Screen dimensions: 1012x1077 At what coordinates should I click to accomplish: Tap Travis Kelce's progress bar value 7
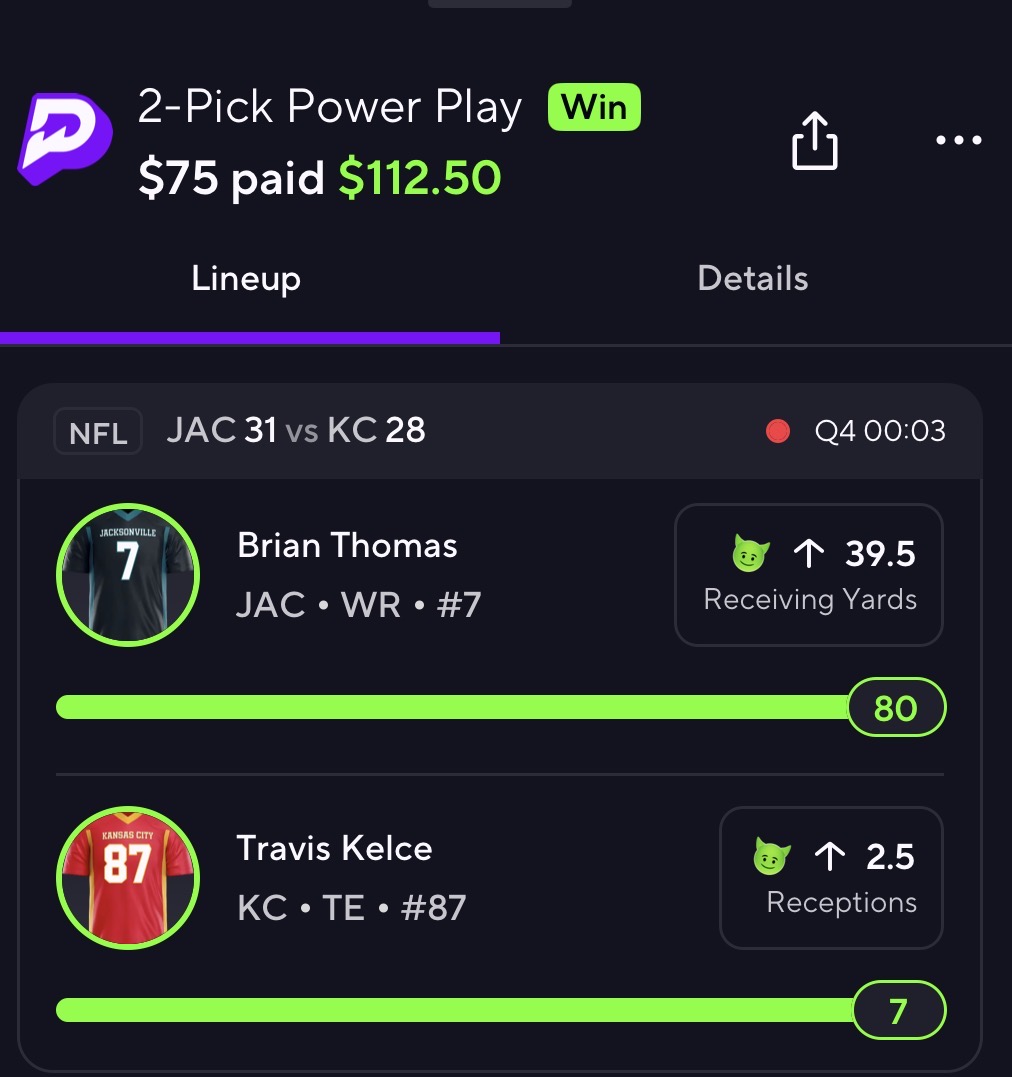point(897,1011)
